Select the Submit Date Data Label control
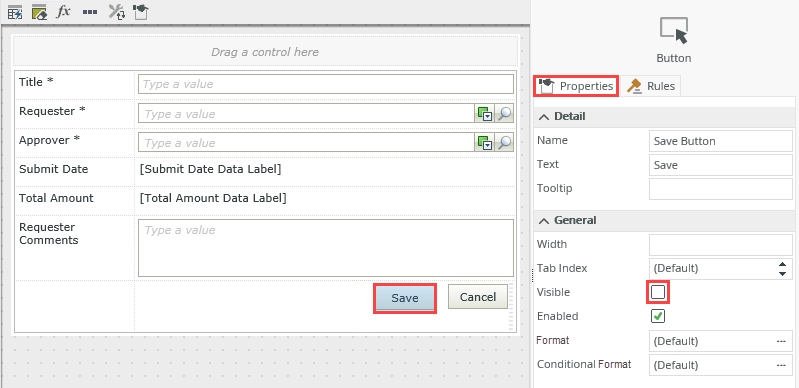 (x=210, y=169)
